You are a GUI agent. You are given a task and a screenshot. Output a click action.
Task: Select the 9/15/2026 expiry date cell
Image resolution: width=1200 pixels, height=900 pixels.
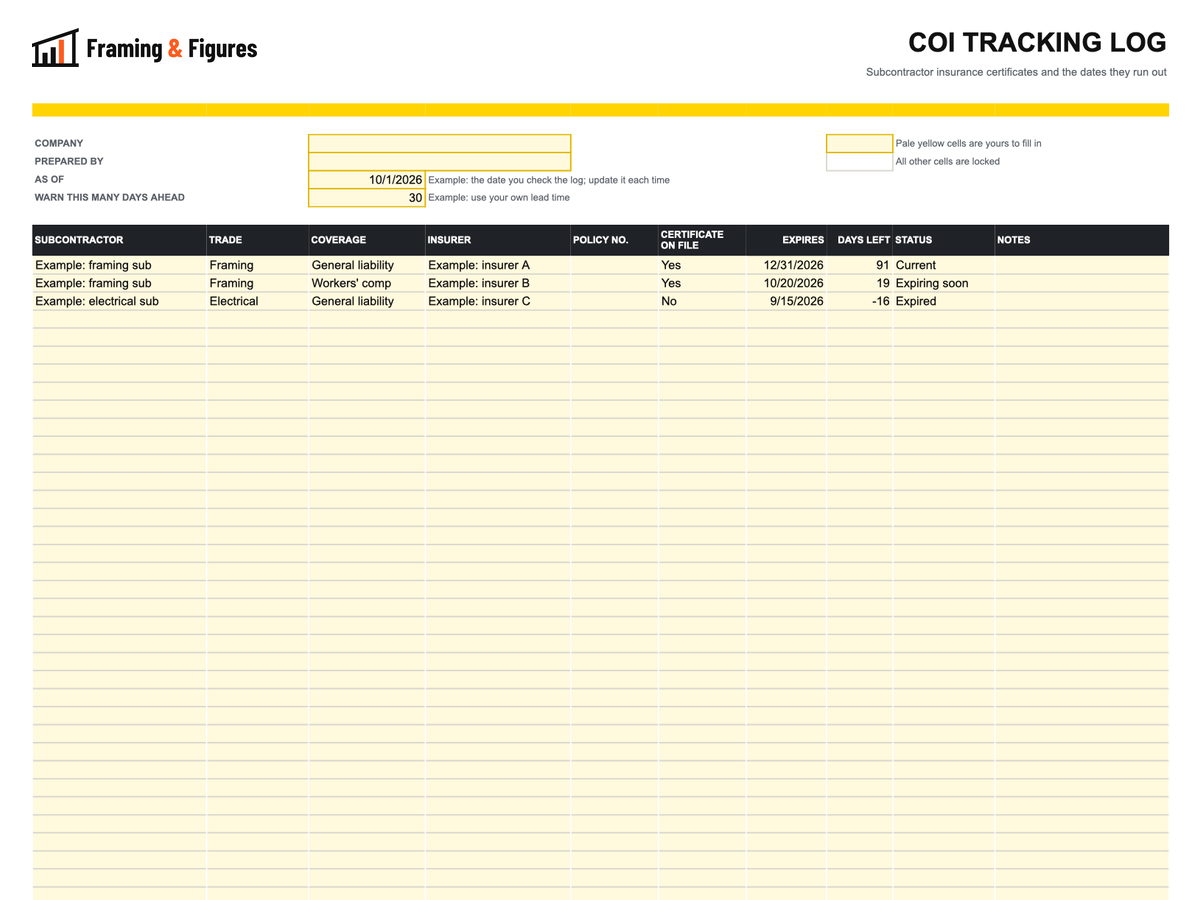click(x=786, y=301)
